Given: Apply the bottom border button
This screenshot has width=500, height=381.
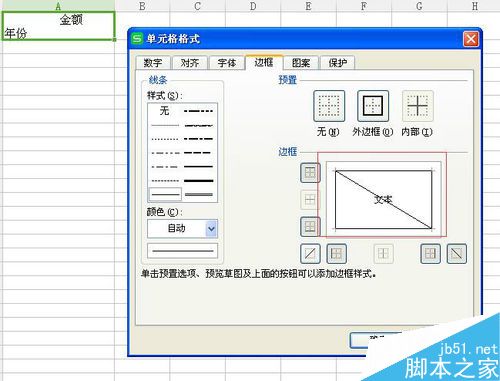Looking at the screenshot, I should tap(310, 227).
